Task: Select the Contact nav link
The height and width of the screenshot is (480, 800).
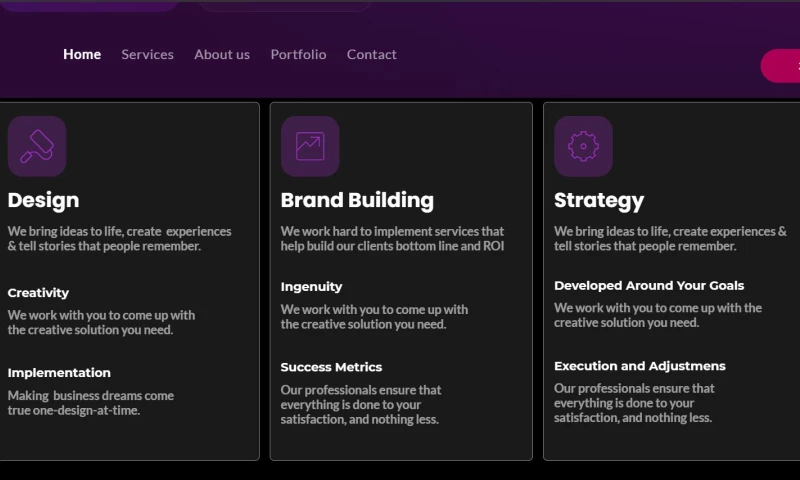Action: click(x=372, y=54)
